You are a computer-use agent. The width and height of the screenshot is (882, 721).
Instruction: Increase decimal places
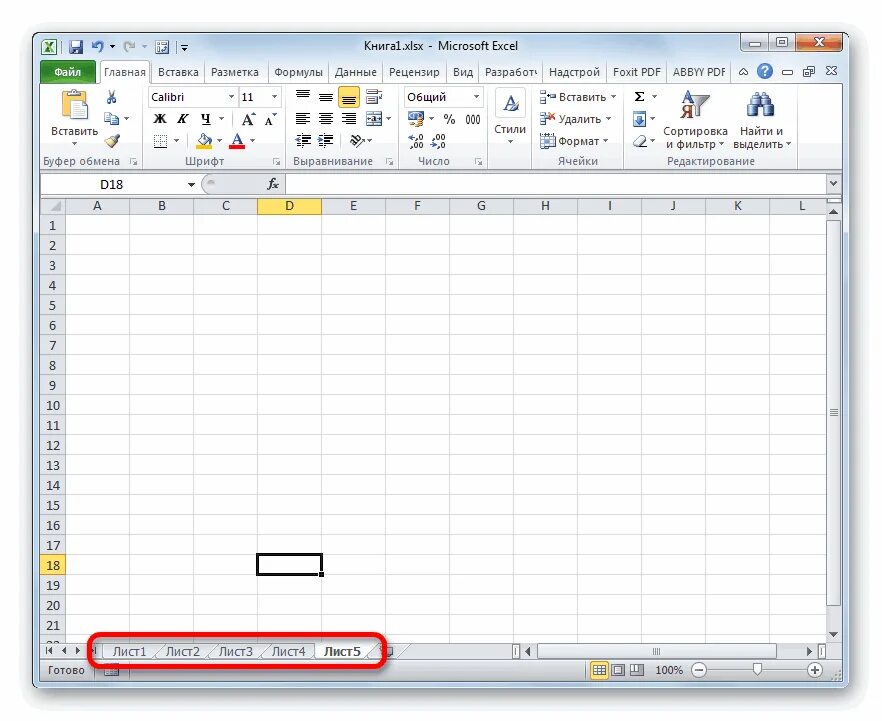(x=416, y=141)
